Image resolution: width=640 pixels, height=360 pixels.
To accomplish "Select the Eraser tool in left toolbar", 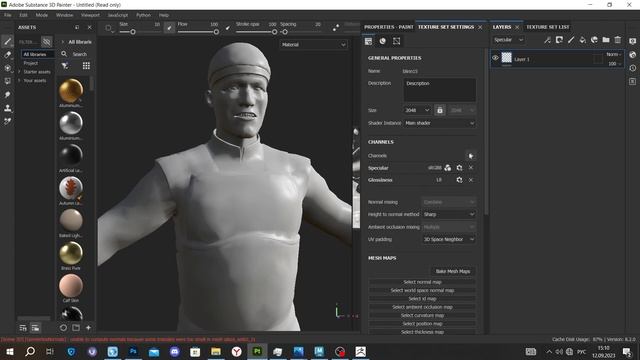I will click(x=7, y=55).
